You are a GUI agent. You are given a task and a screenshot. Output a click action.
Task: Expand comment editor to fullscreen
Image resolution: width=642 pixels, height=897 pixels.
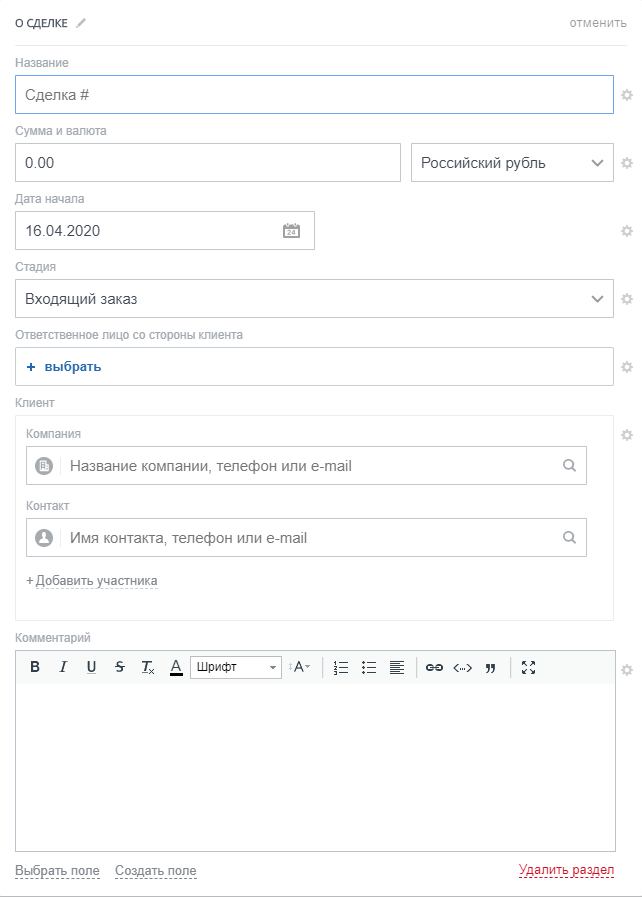pyautogui.click(x=529, y=668)
